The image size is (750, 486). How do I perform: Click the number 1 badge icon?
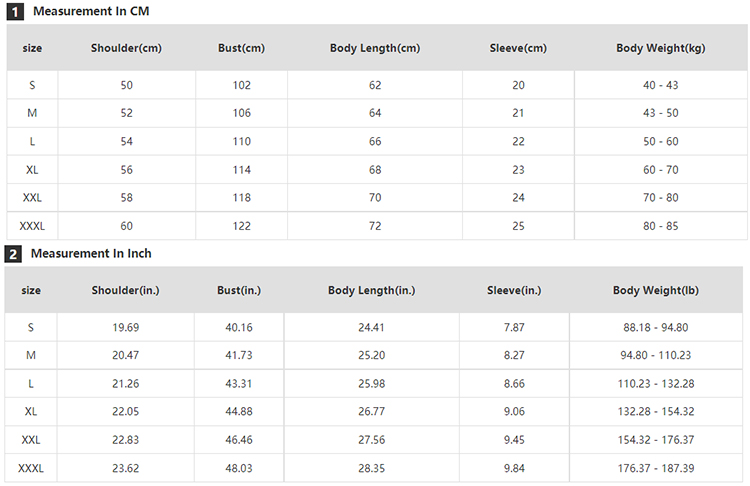[14, 12]
